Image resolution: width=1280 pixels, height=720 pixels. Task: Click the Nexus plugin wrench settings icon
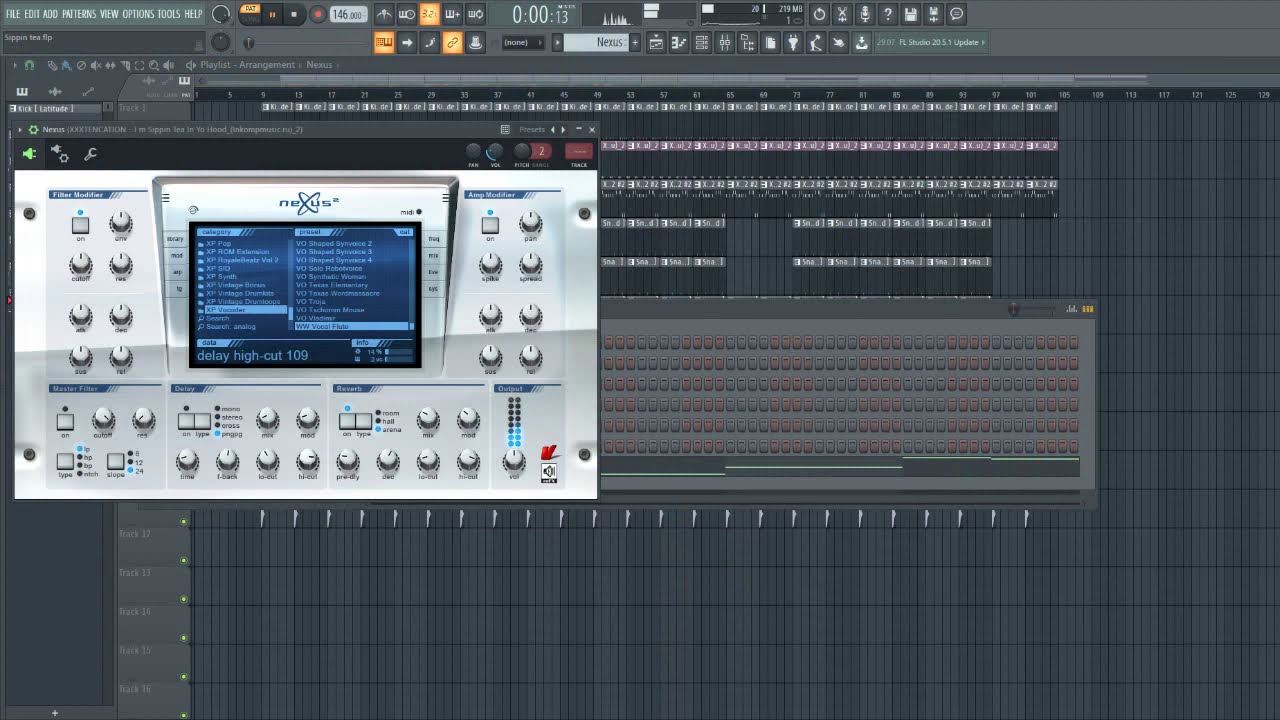pos(90,154)
